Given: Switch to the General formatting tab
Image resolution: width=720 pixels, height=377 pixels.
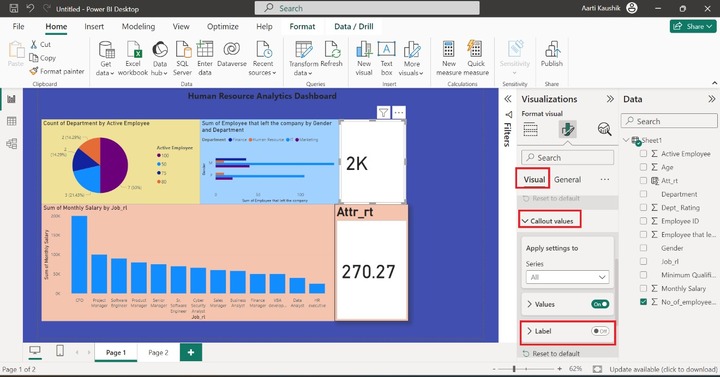Looking at the screenshot, I should pyautogui.click(x=568, y=180).
